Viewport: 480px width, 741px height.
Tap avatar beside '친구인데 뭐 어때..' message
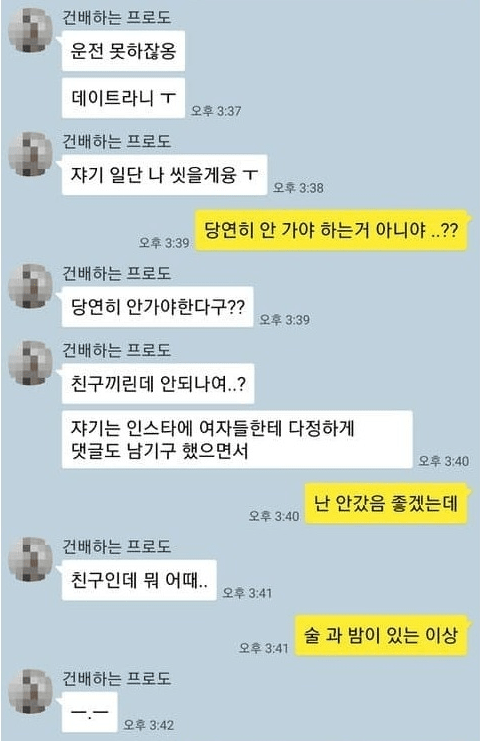(31, 560)
